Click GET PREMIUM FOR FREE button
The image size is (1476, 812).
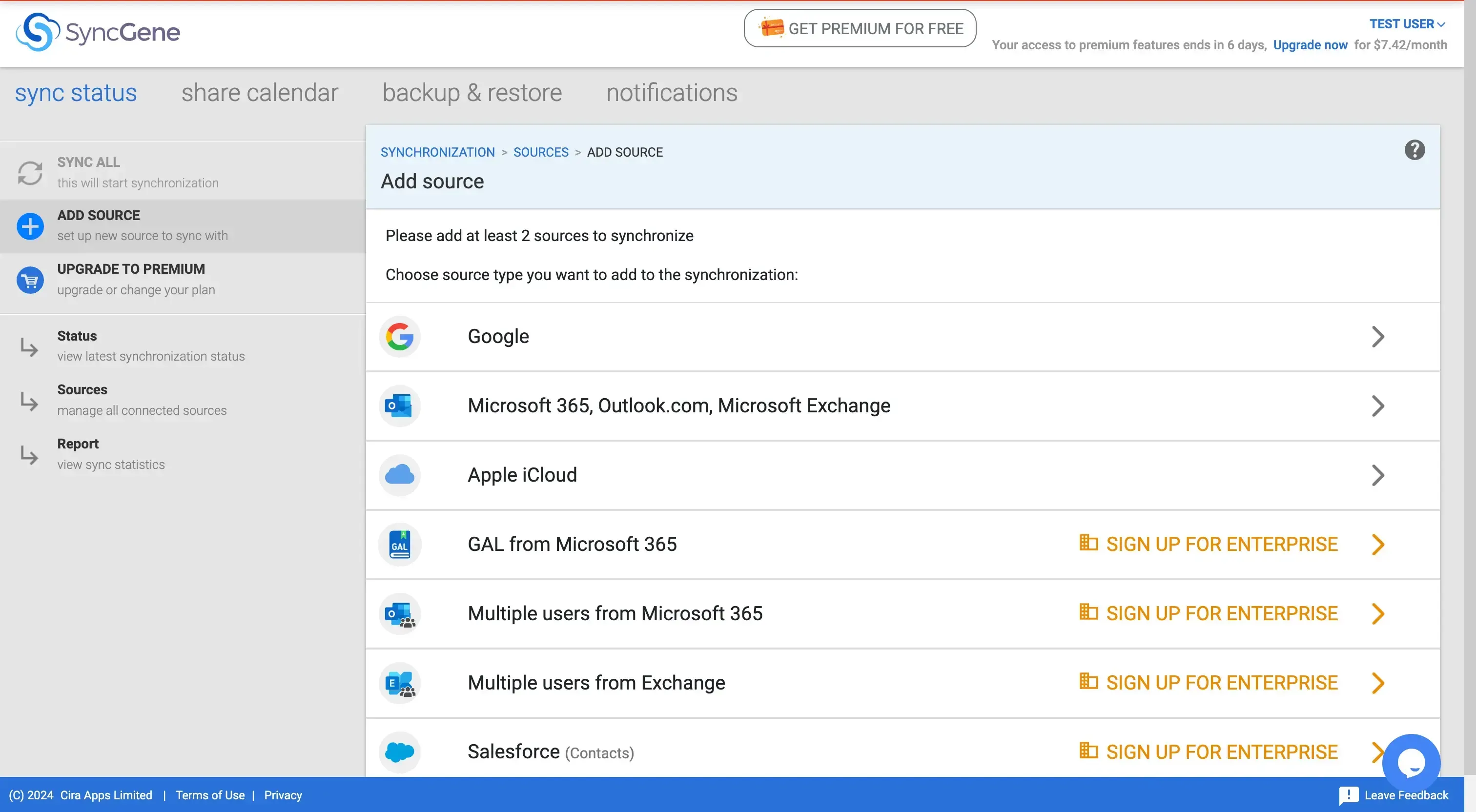pyautogui.click(x=859, y=28)
